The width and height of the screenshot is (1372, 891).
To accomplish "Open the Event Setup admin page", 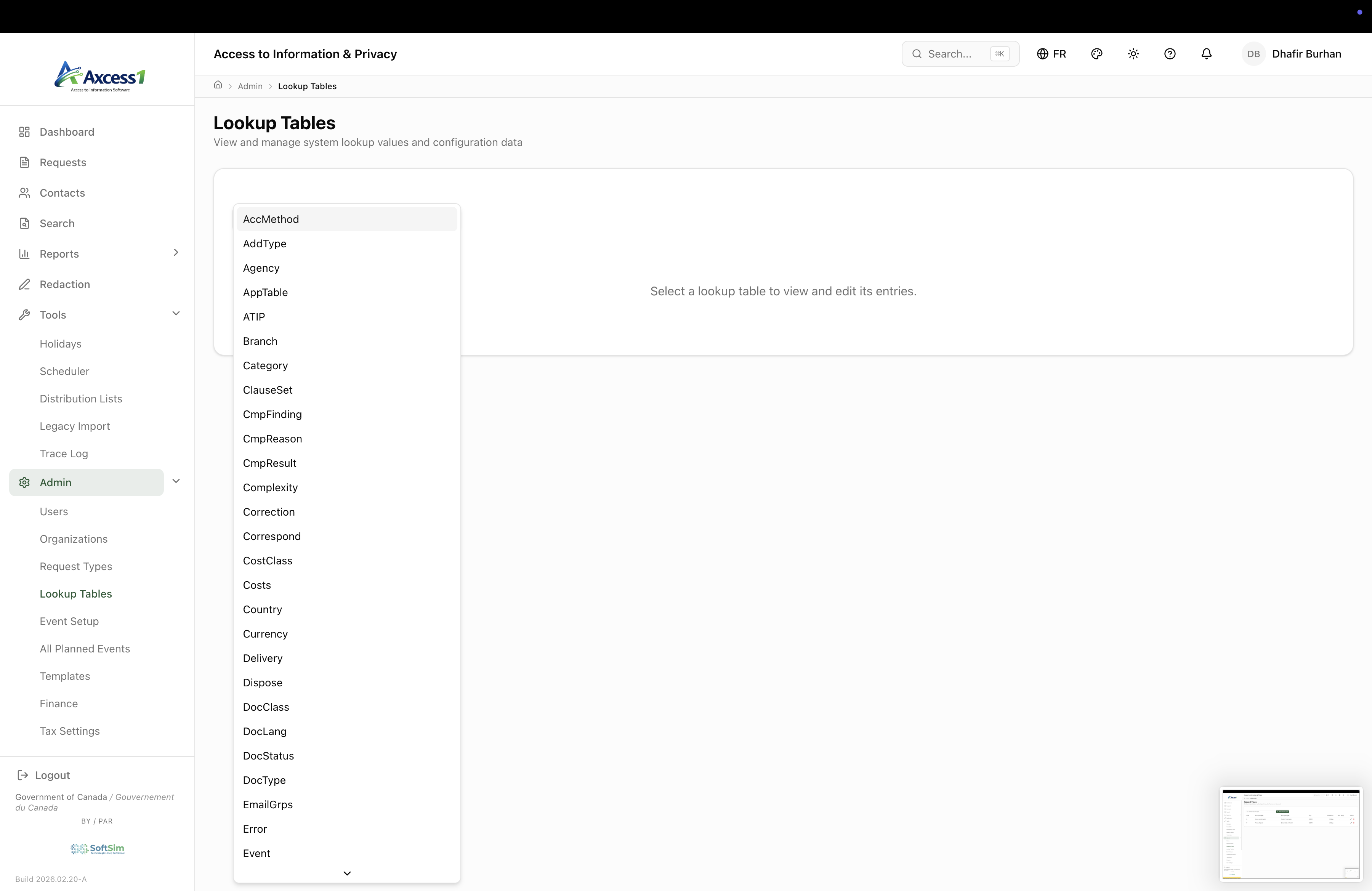I will (x=69, y=621).
